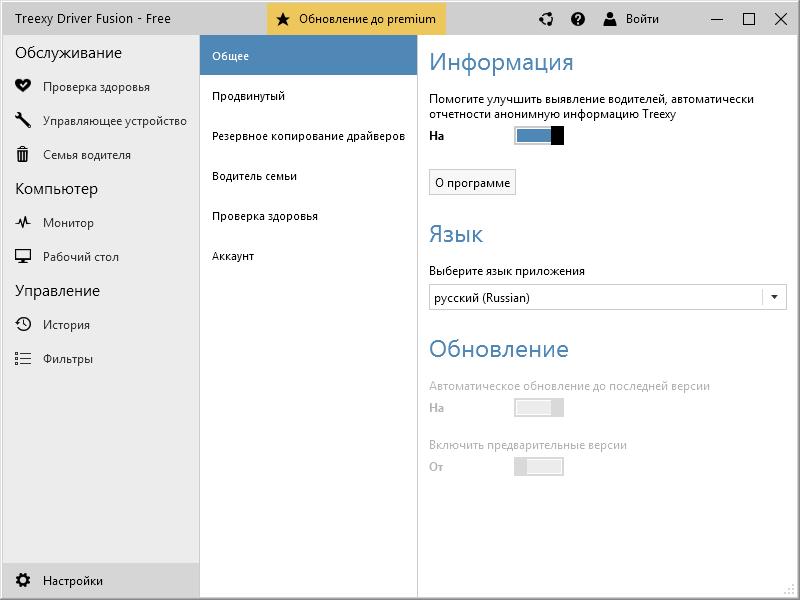
Task: Switch to the Продвинутый settings tab
Action: (308, 96)
